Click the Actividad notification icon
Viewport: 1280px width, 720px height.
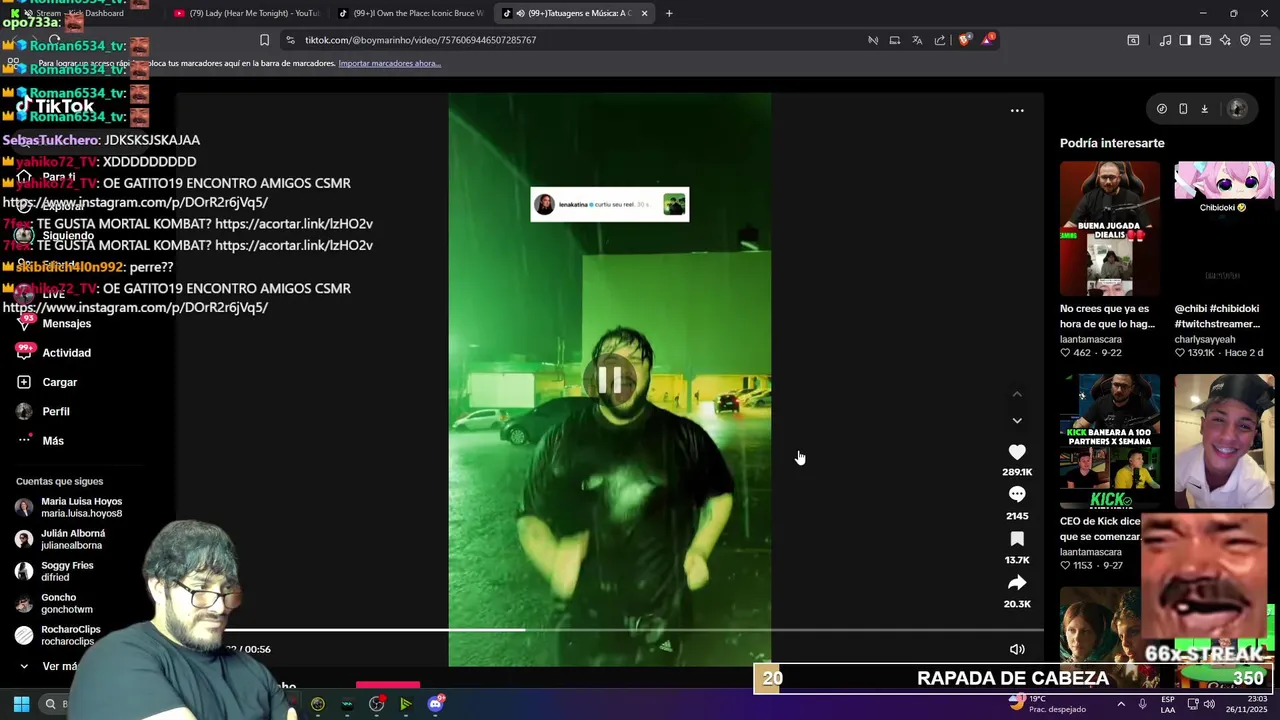pos(24,352)
